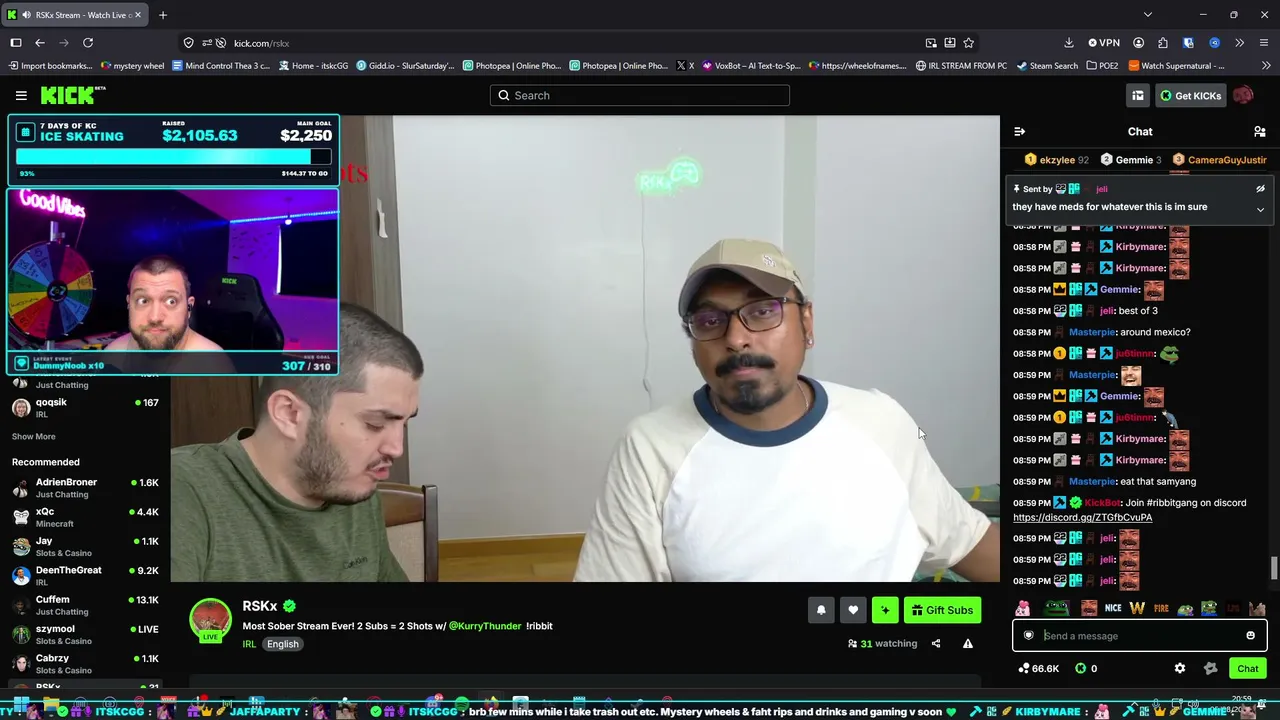List all tabs dropdown
The image size is (1280, 720).
coord(1147,15)
